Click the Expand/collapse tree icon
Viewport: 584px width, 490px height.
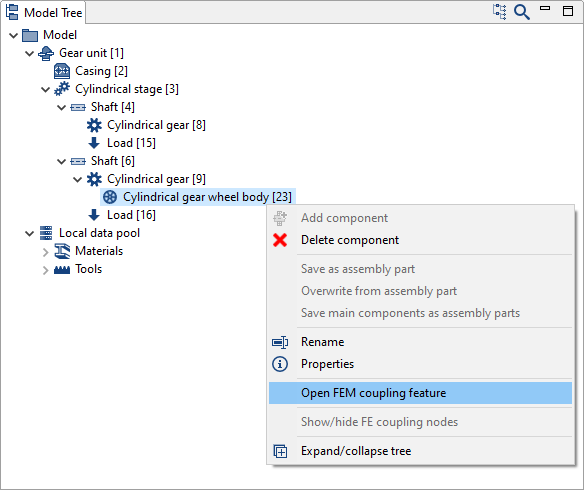280,451
